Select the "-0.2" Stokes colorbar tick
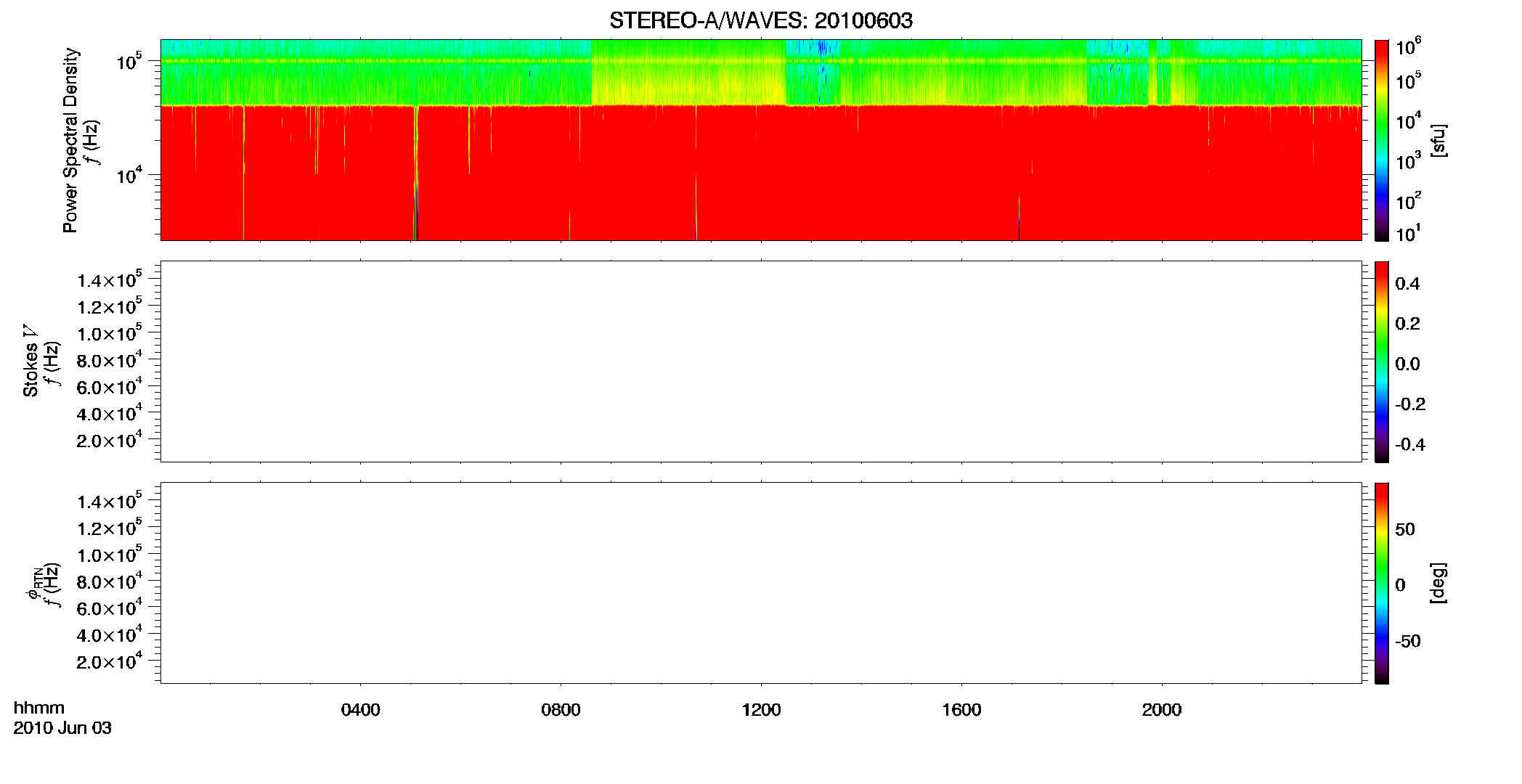1522x784 pixels. point(1410,404)
